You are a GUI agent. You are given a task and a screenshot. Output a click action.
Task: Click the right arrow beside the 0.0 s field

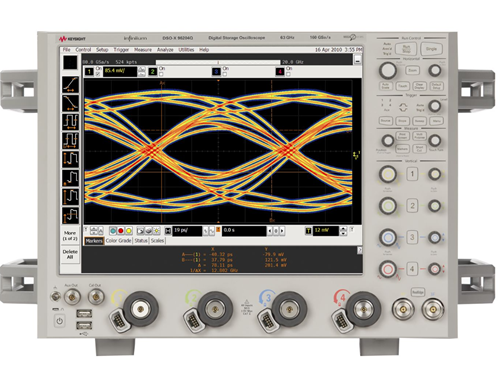pyautogui.click(x=282, y=231)
